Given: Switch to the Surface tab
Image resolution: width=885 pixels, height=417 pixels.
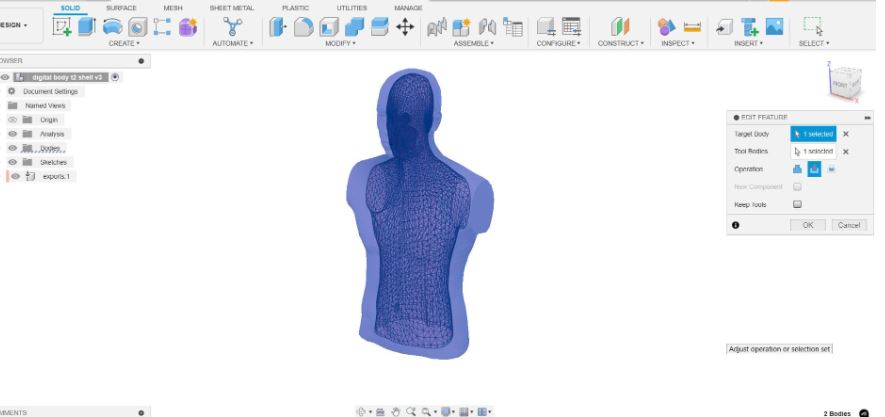Looking at the screenshot, I should point(121,7).
